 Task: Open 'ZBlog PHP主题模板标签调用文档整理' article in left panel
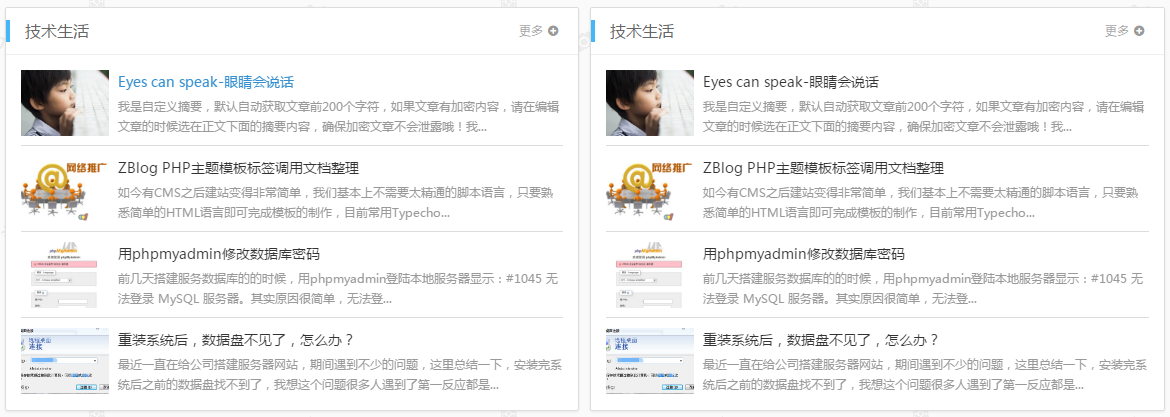[238, 168]
